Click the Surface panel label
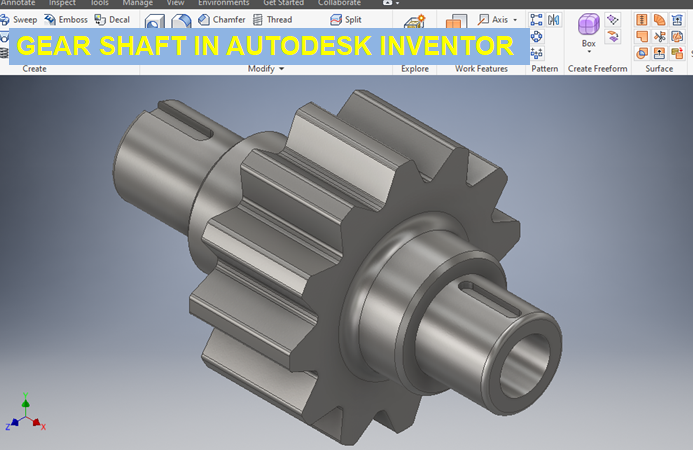The image size is (693, 450). [x=659, y=69]
